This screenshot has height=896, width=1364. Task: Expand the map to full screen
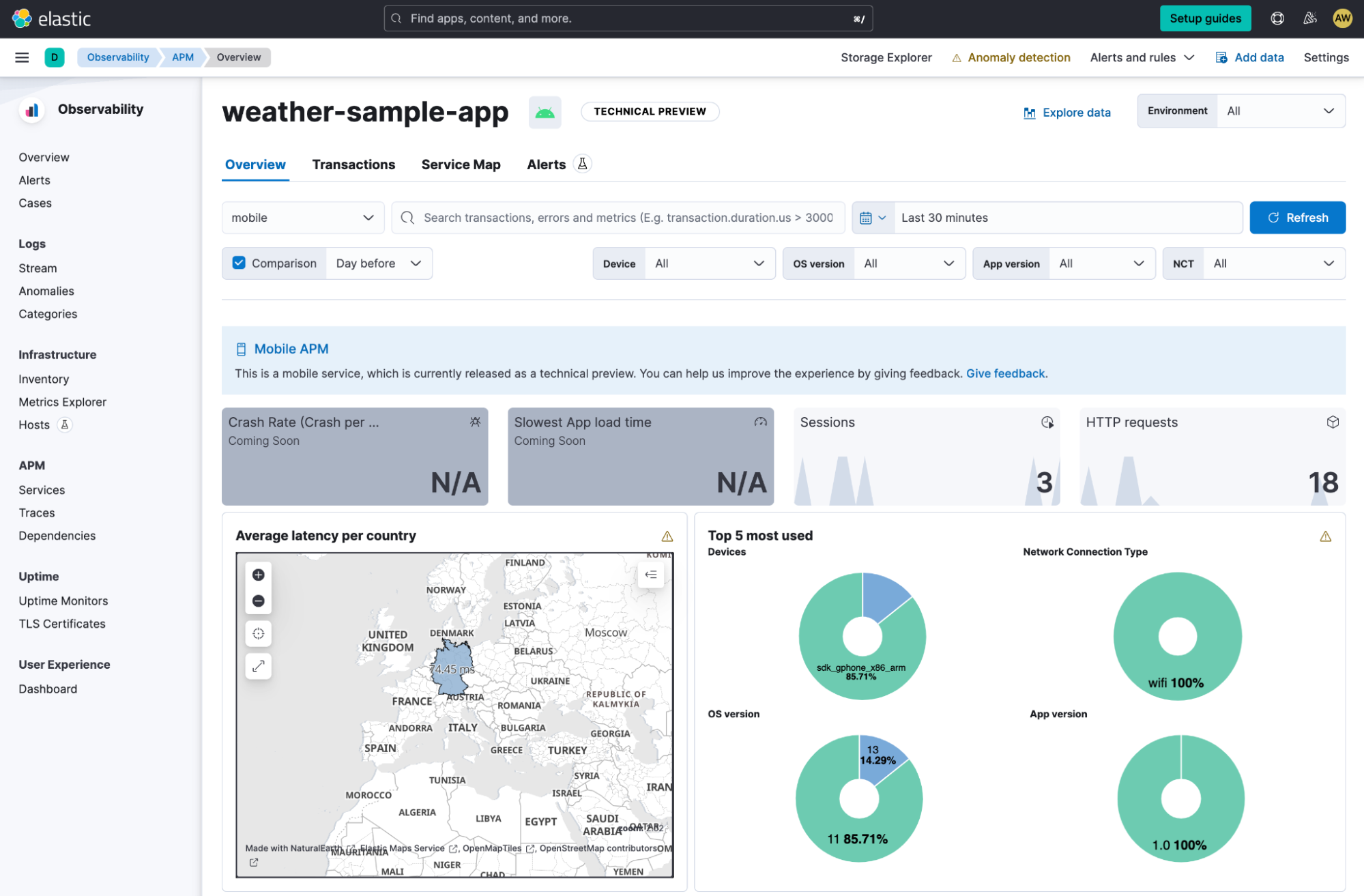pyautogui.click(x=259, y=667)
